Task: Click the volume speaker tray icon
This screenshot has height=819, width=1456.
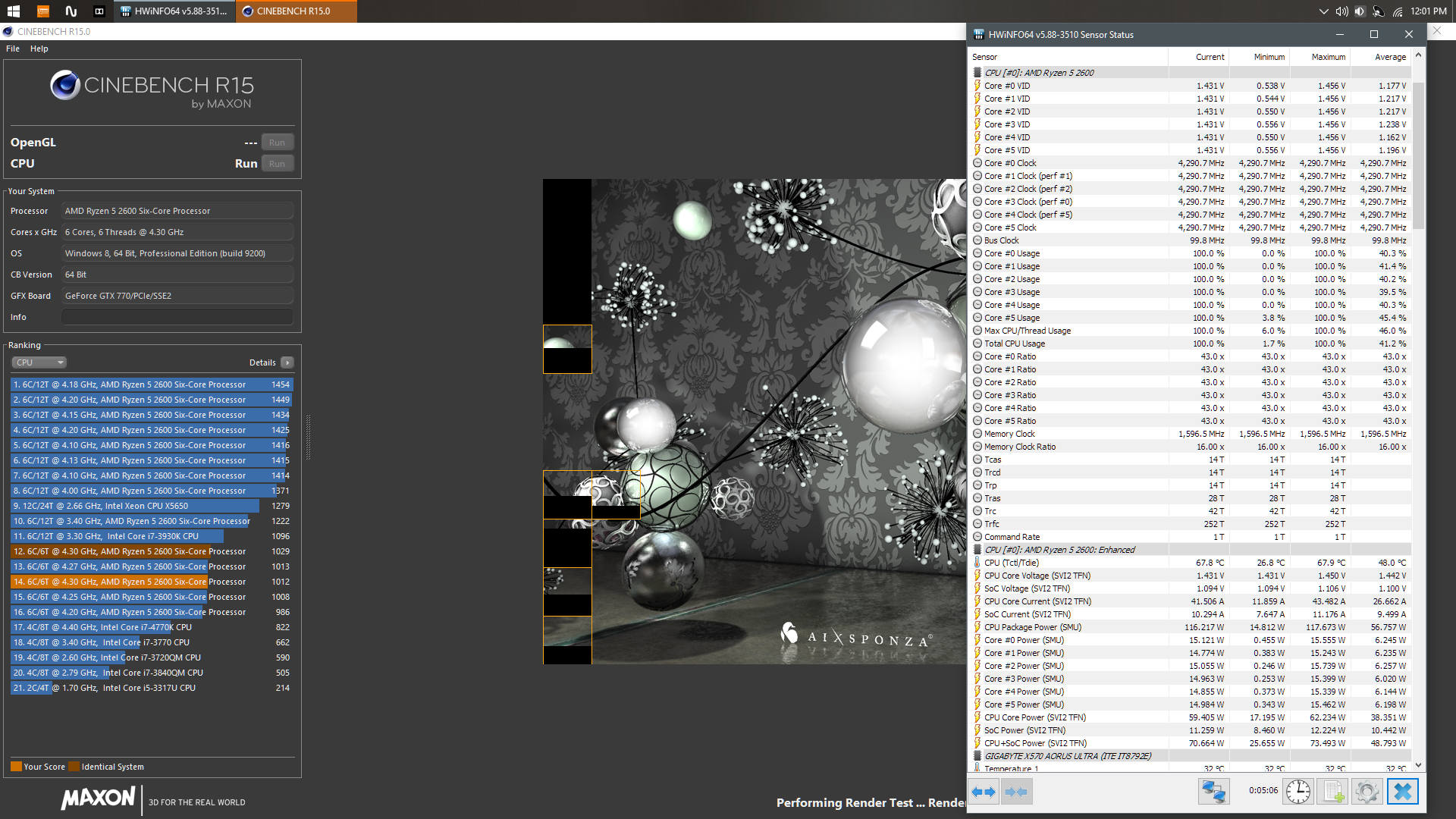Action: click(x=1341, y=11)
